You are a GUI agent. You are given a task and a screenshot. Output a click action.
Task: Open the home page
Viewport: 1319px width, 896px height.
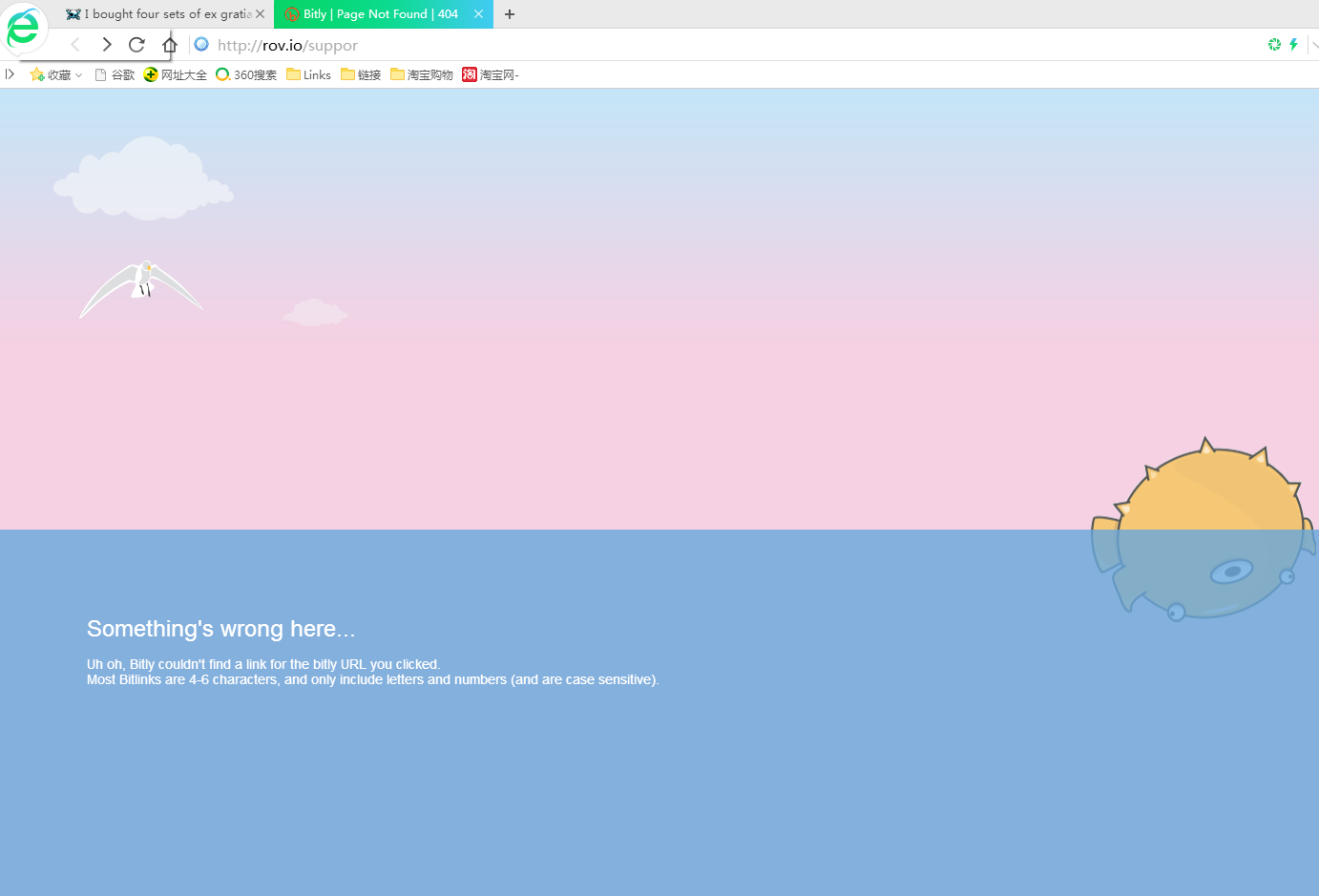[x=169, y=45]
